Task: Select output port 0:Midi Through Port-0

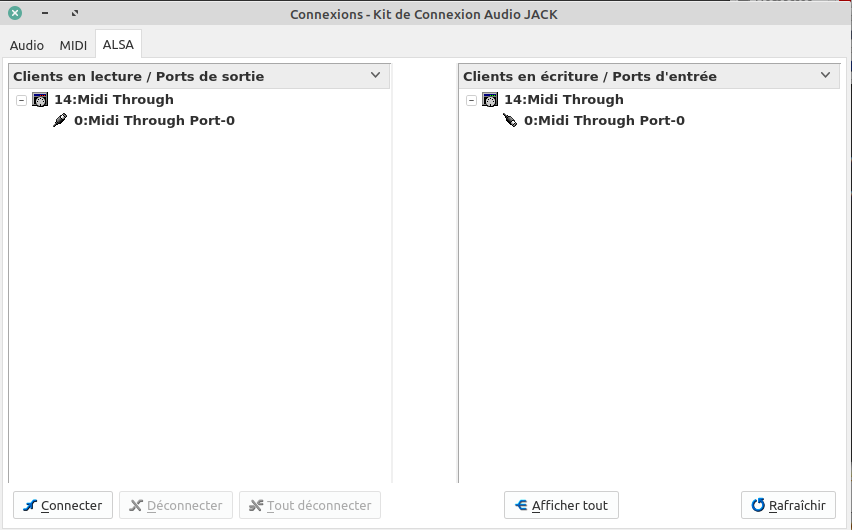Action: coord(154,121)
